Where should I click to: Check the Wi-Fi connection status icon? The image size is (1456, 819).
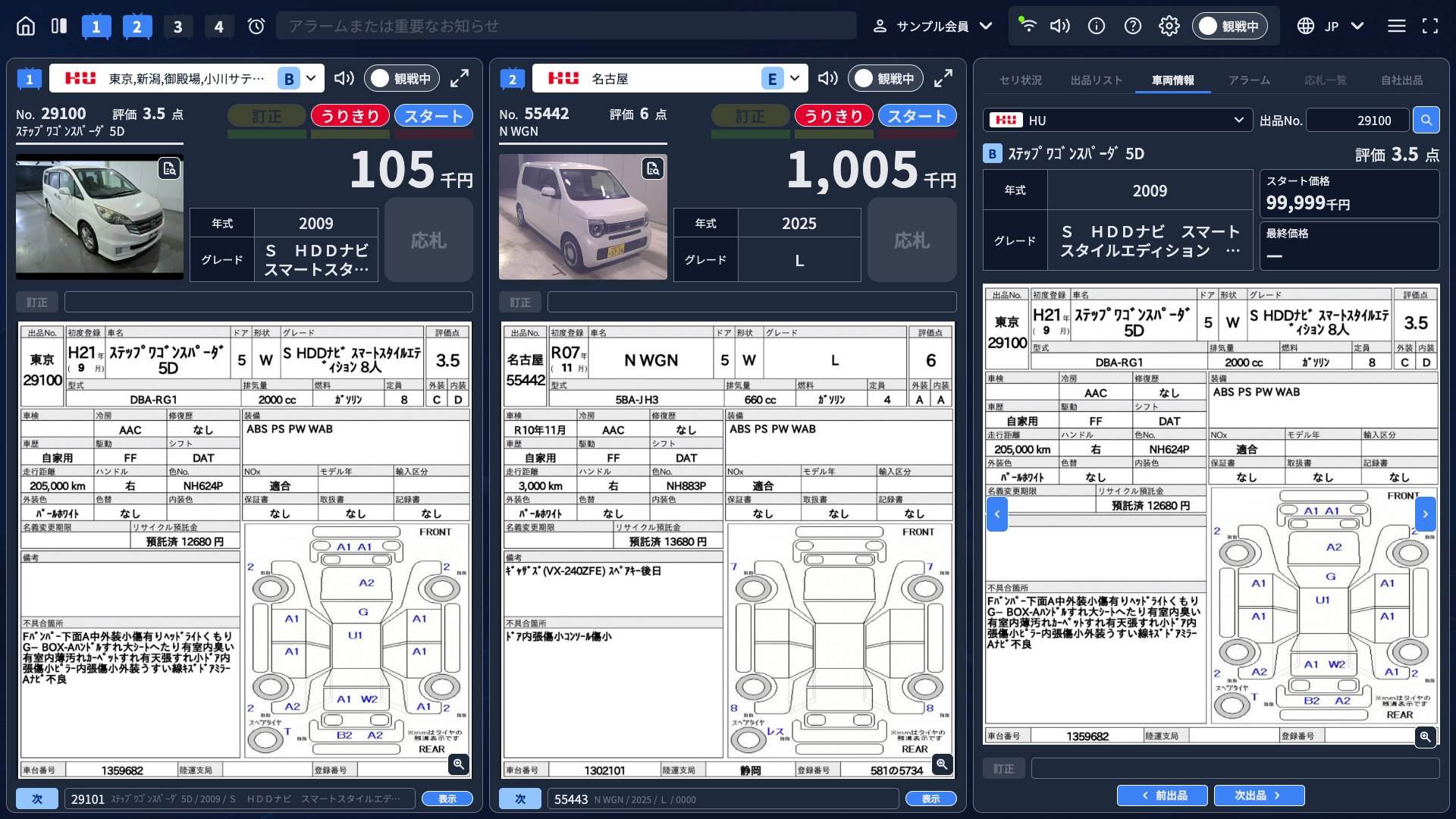(x=1027, y=25)
